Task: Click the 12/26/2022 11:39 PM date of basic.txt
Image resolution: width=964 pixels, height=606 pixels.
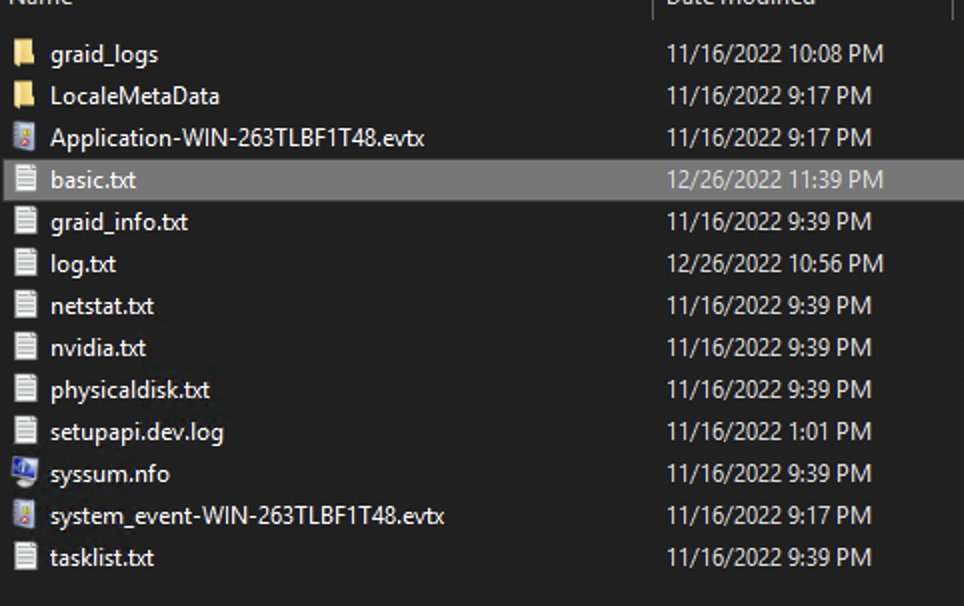Action: tap(775, 179)
